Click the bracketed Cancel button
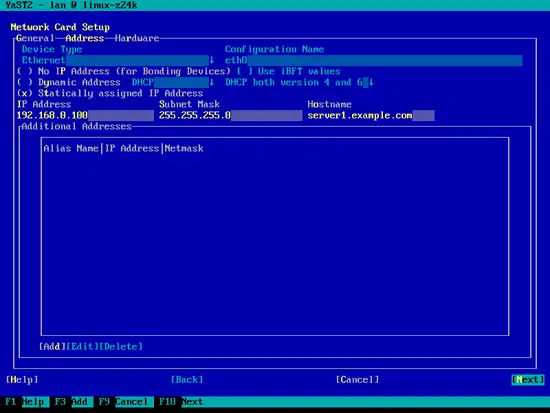550x413 pixels. [x=357, y=379]
